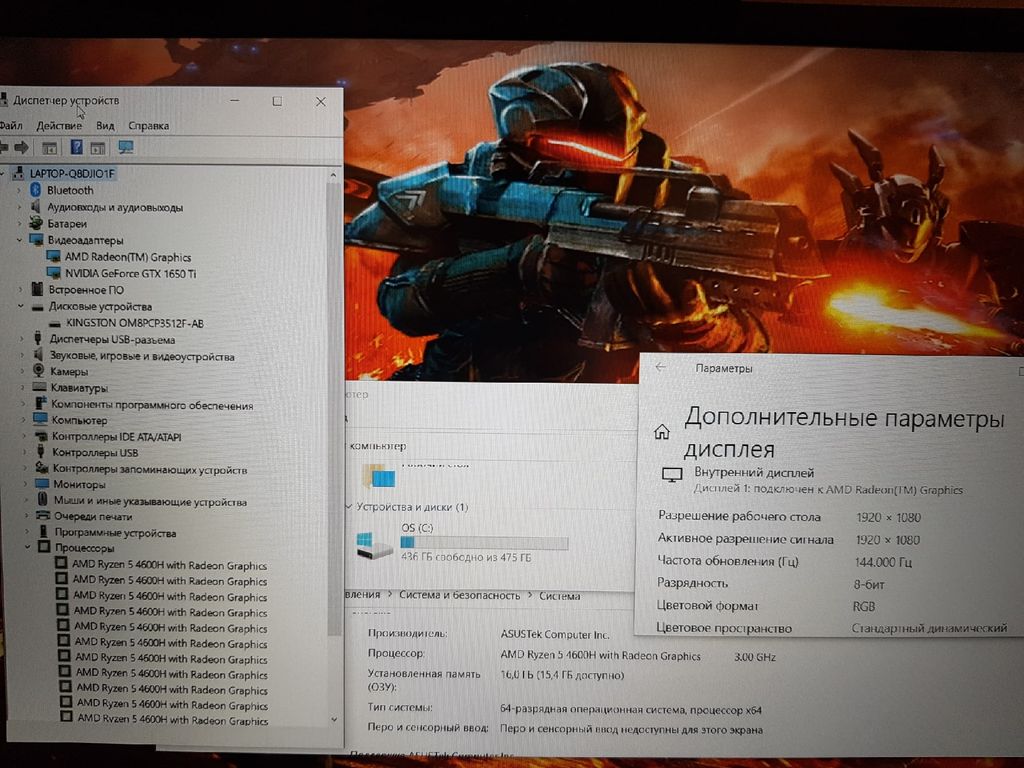The image size is (1024, 768).
Task: Expand the Контроллеры IDE ATA/ATAPI node
Action: 24,436
